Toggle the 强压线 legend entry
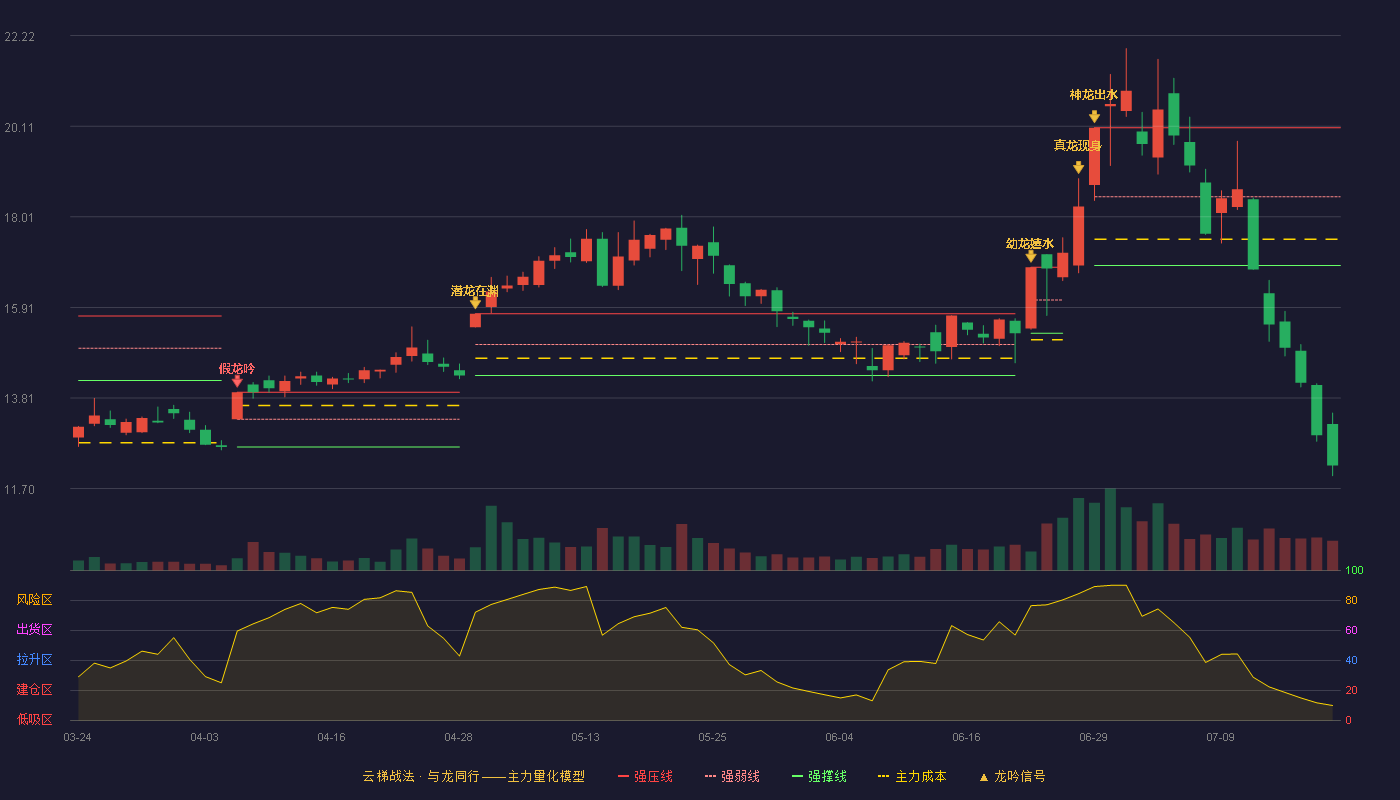1400x800 pixels. [x=645, y=776]
